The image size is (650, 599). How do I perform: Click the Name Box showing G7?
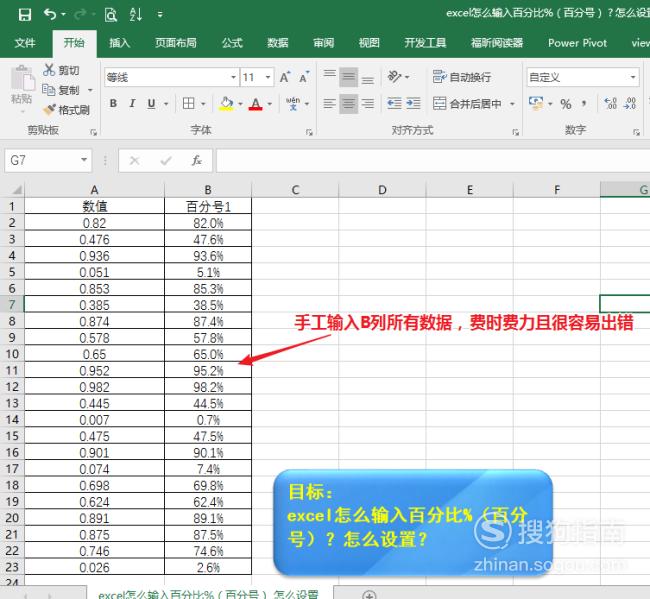[48, 160]
